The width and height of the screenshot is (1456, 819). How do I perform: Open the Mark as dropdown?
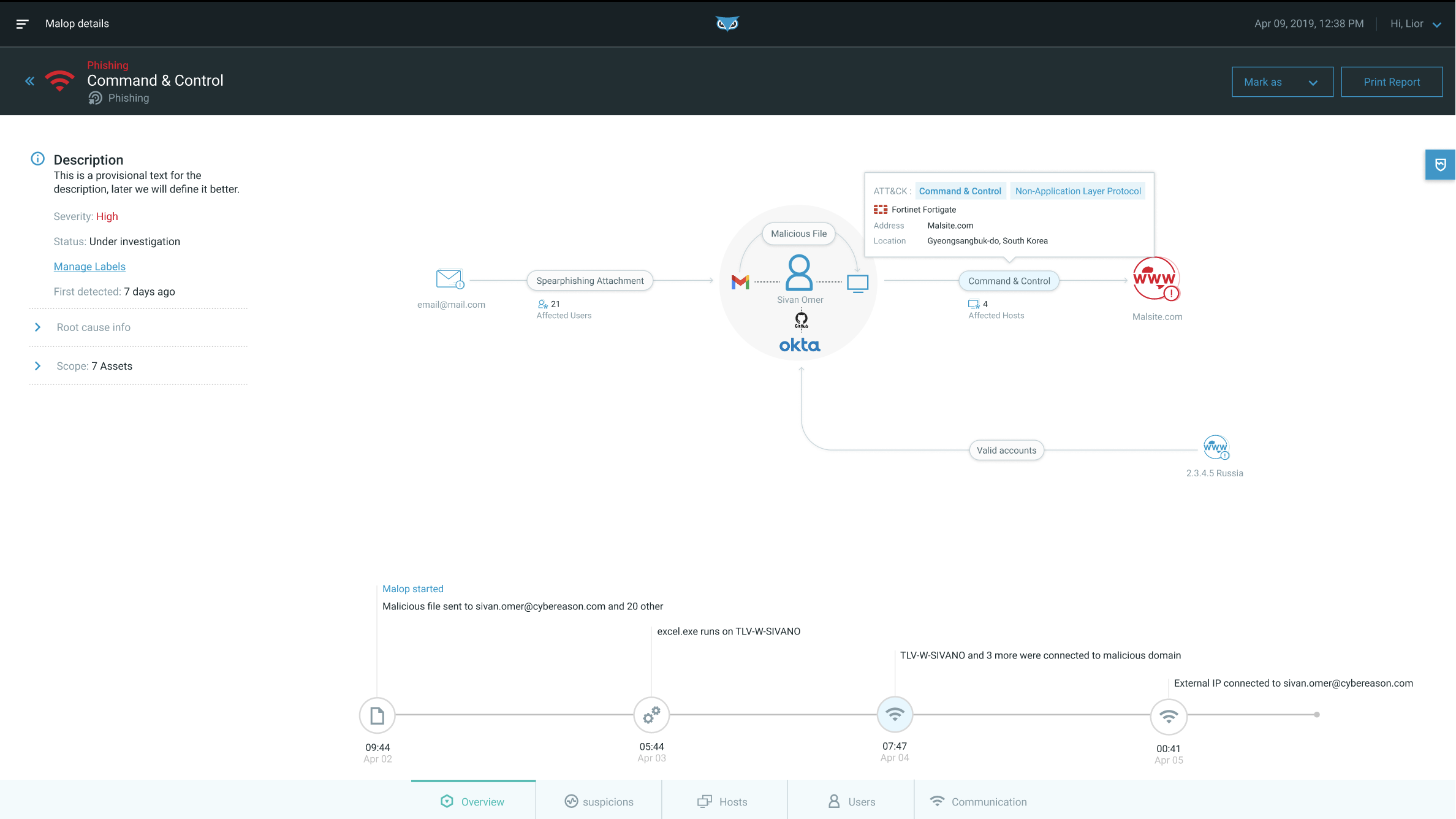coord(1283,82)
